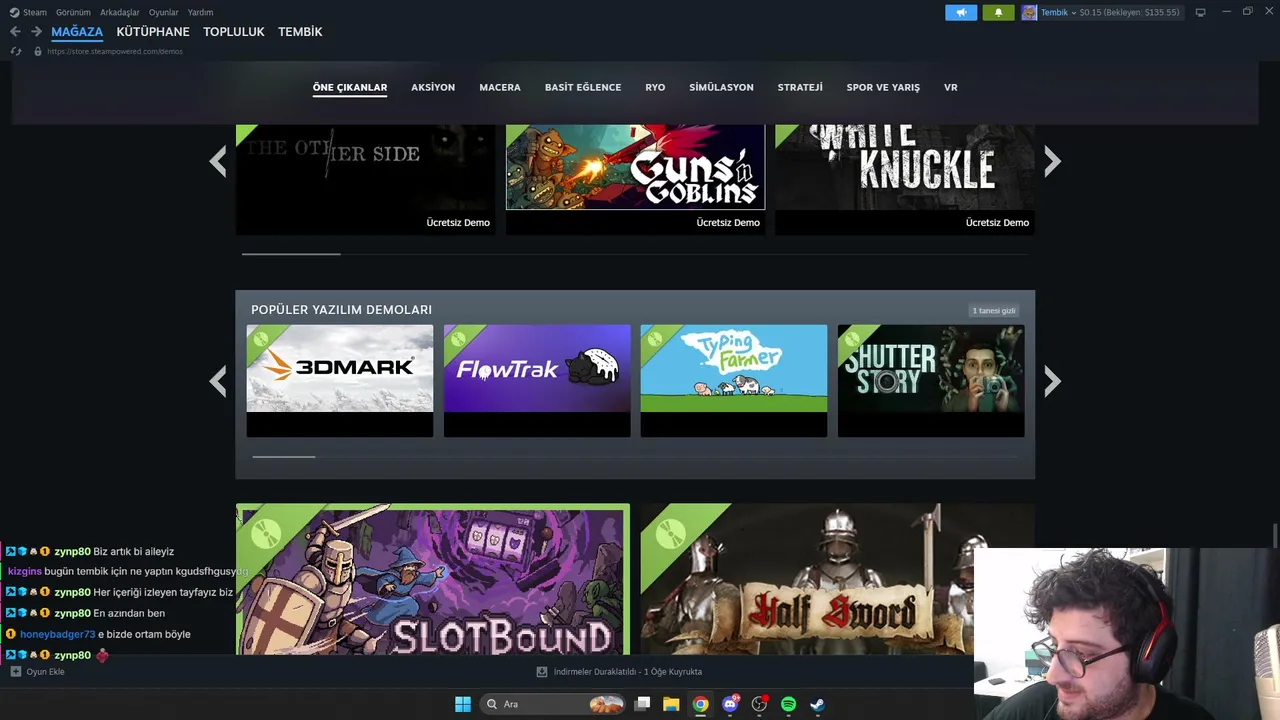Go to the KÜTÜPHANE section
The width and height of the screenshot is (1280, 720).
[x=153, y=32]
